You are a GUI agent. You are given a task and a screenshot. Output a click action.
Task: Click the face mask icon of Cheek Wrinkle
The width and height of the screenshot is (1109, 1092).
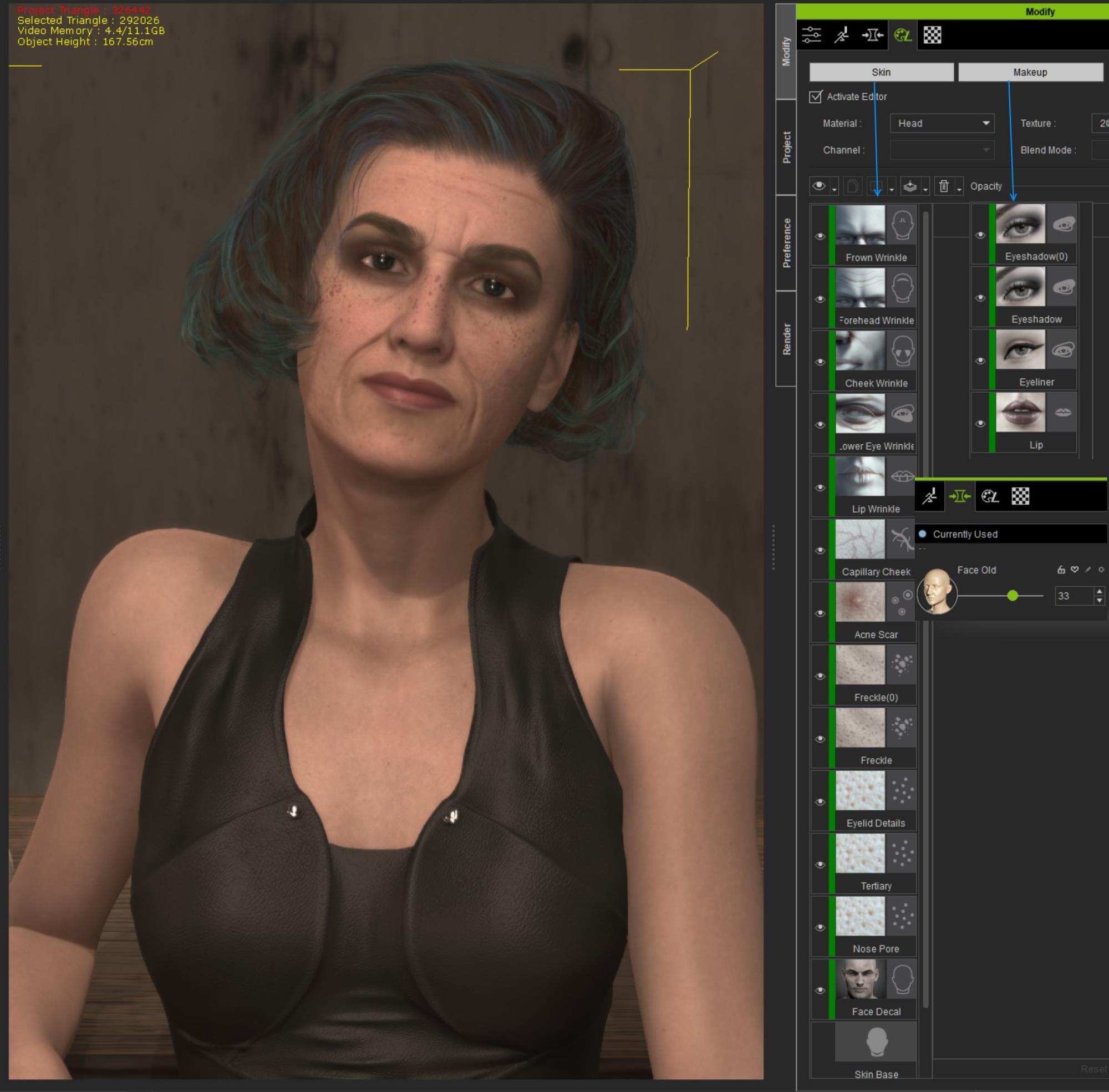902,351
